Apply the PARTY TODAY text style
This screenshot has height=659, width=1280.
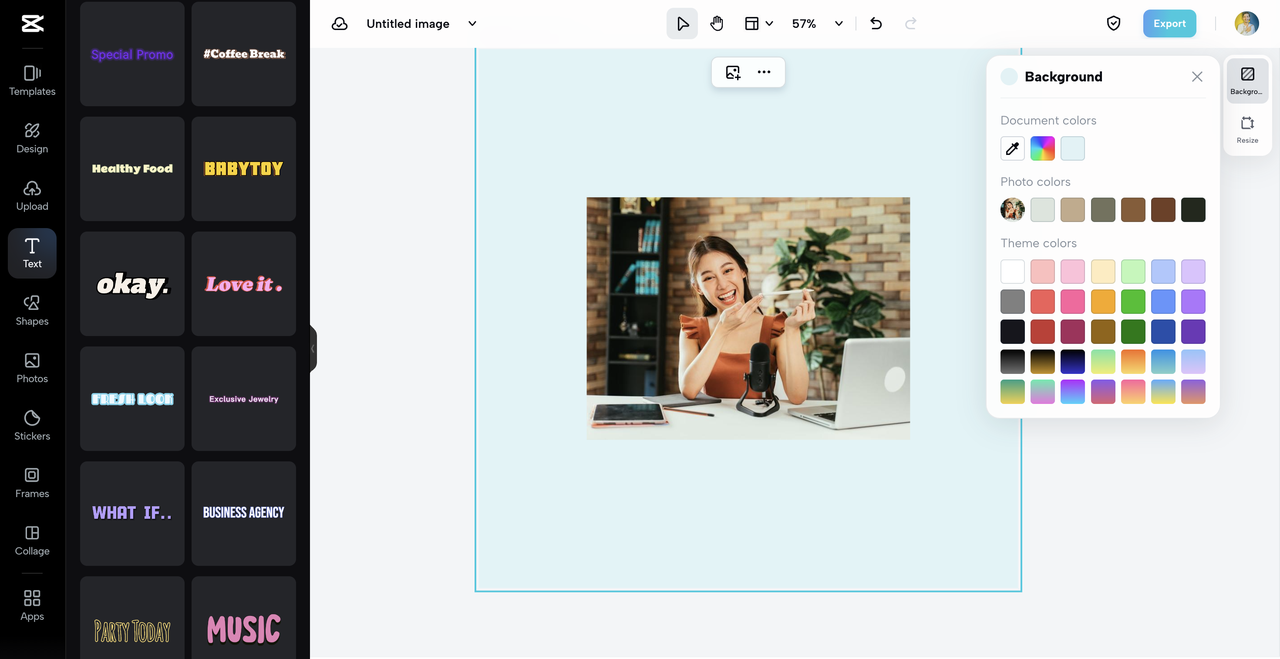click(132, 618)
